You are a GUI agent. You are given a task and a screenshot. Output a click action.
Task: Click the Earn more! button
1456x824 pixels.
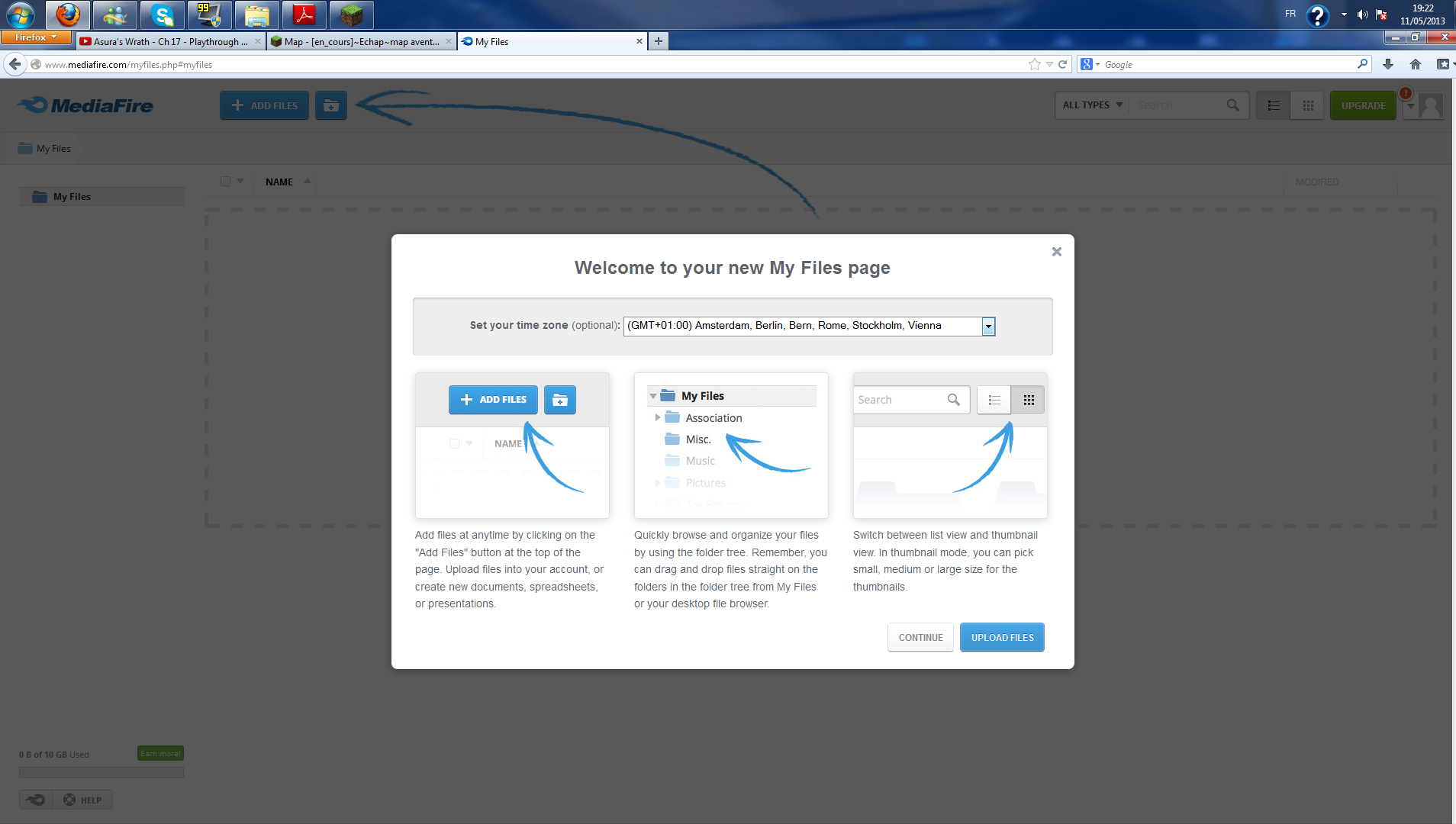pyautogui.click(x=160, y=753)
